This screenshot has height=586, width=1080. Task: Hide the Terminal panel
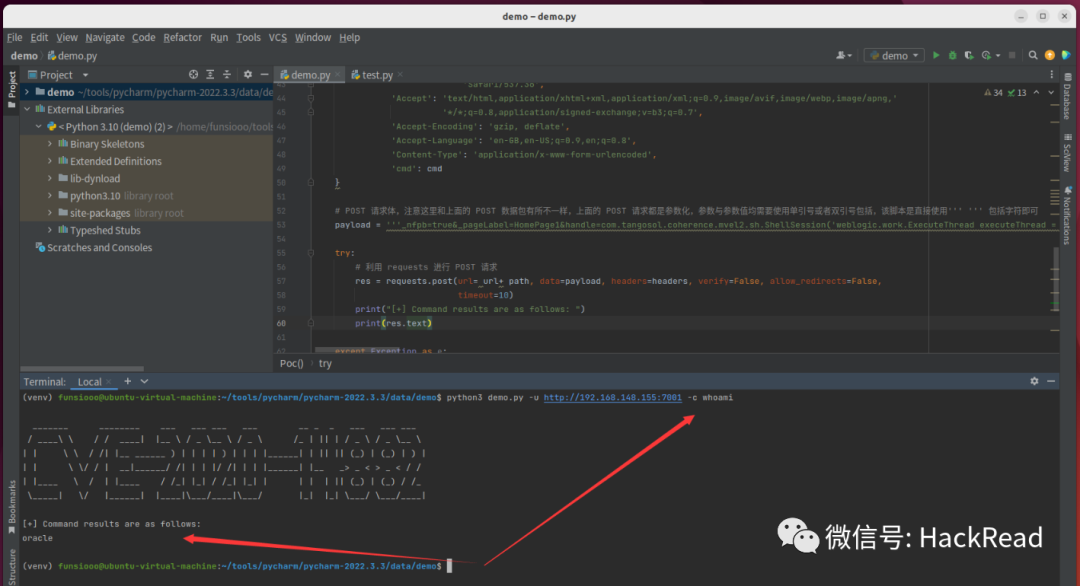tap(1051, 381)
